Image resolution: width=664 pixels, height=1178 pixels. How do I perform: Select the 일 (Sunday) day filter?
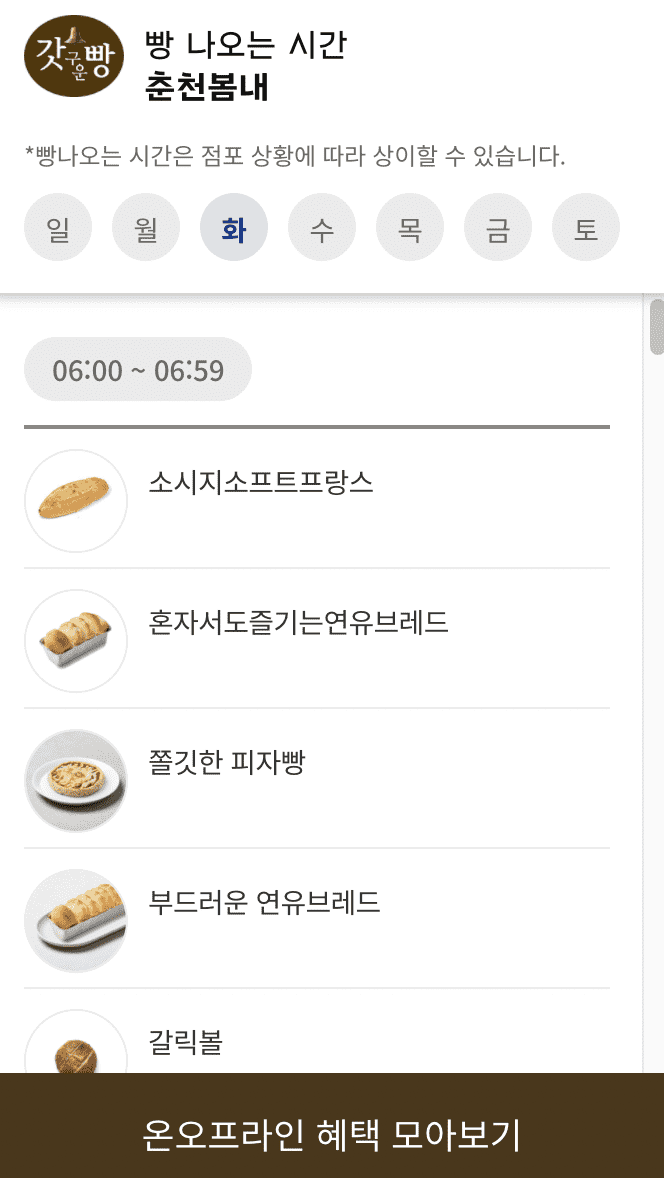pyautogui.click(x=58, y=227)
